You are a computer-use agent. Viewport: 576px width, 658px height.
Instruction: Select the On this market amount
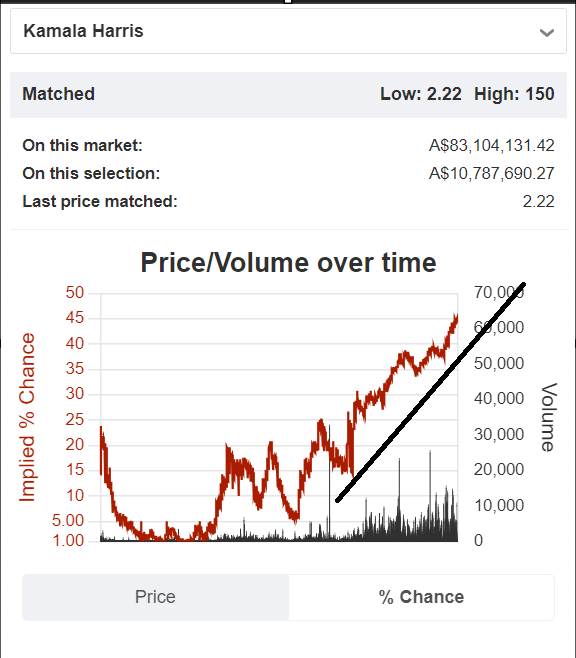pyautogui.click(x=491, y=146)
